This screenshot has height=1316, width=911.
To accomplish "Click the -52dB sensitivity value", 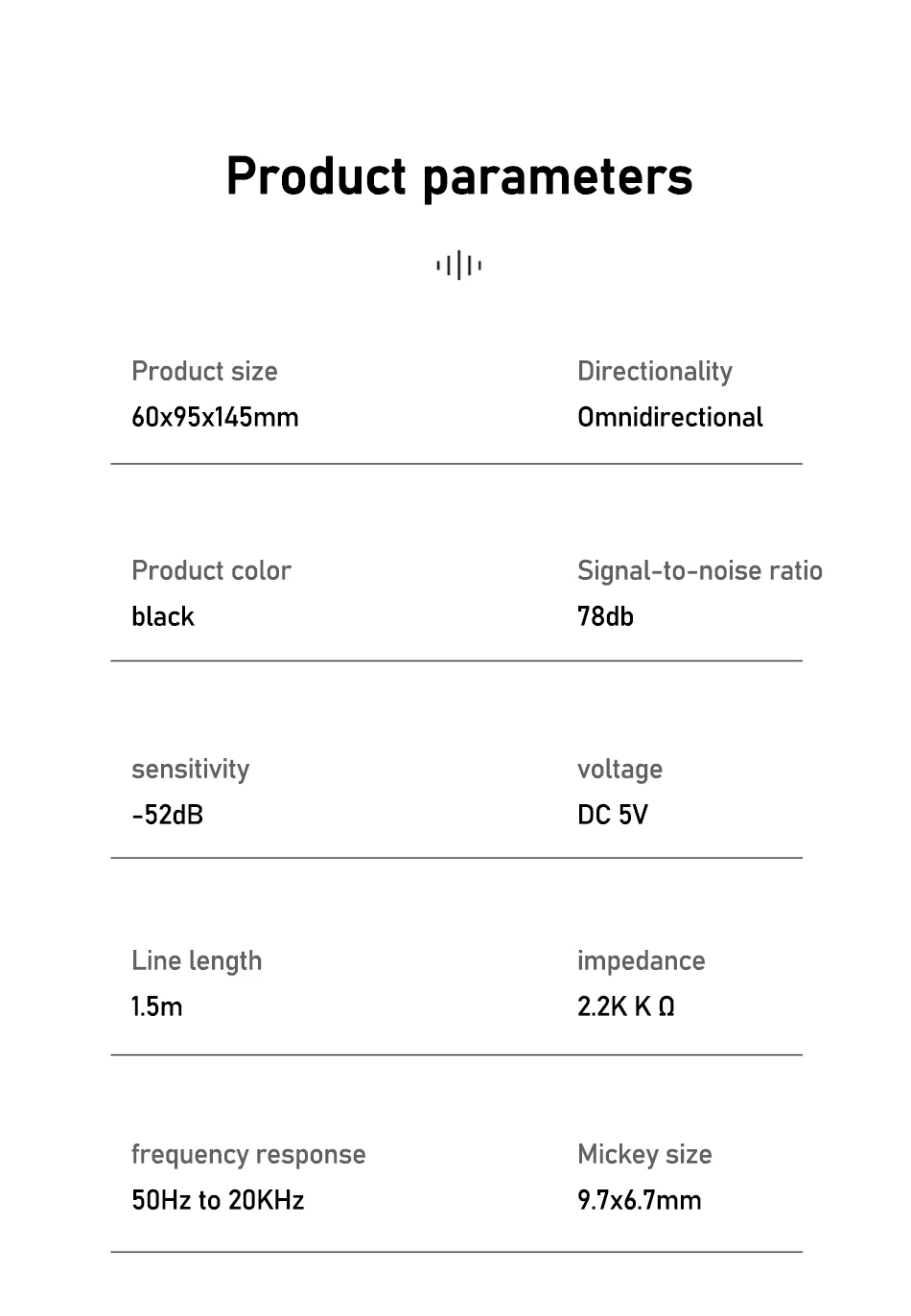I will click(x=167, y=815).
